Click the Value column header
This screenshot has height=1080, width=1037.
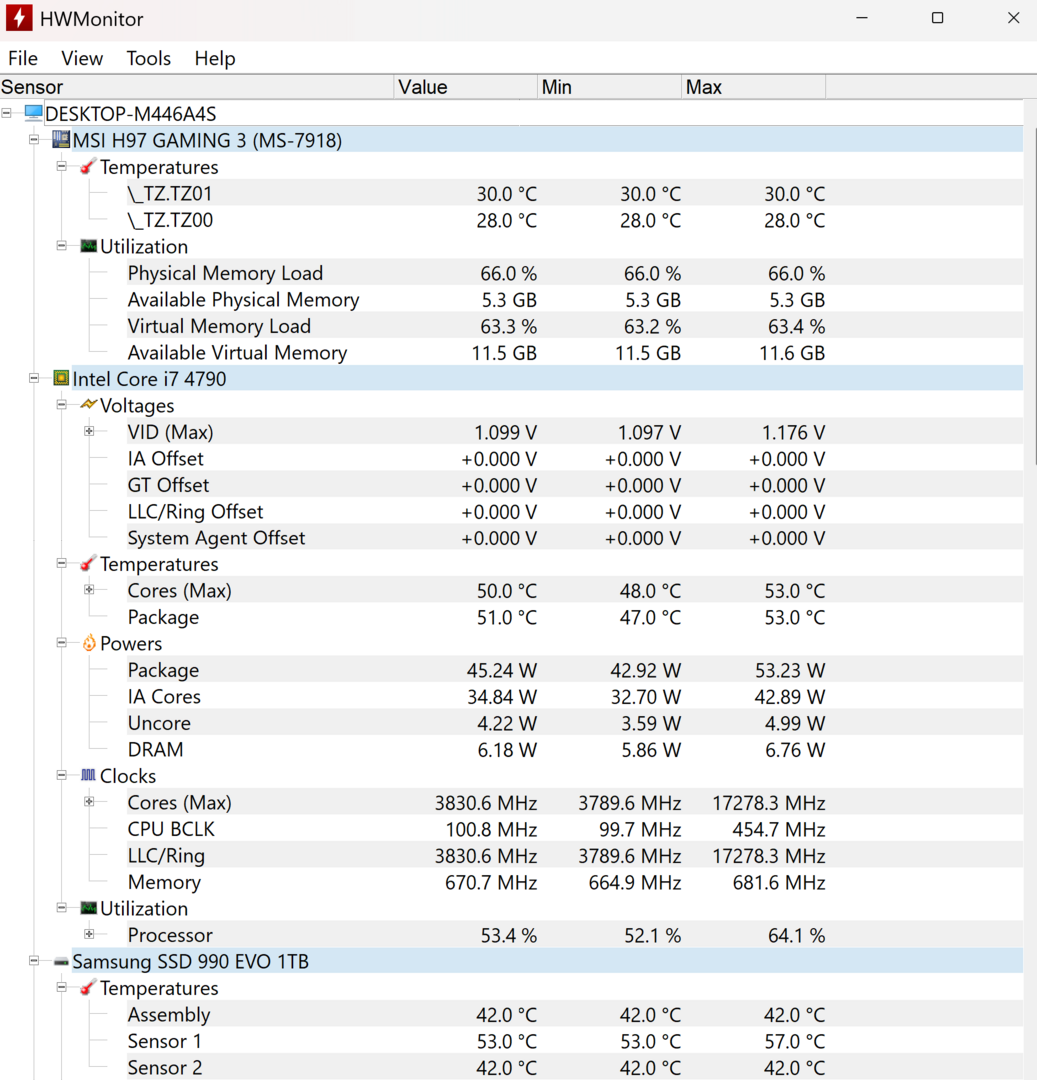(465, 87)
